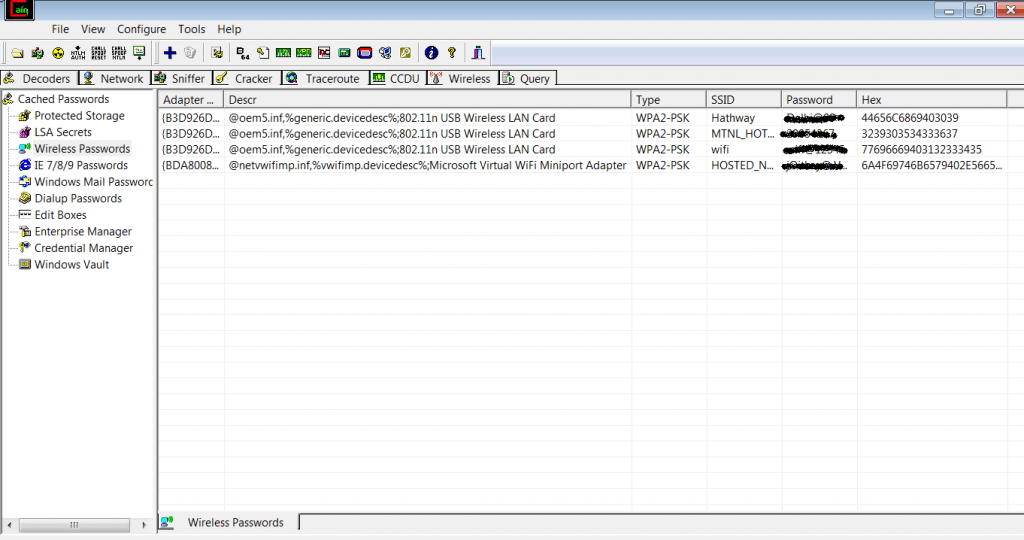Image resolution: width=1024 pixels, height=540 pixels.
Task: Select LSA Secrets in tree
Action: pyautogui.click(x=63, y=132)
